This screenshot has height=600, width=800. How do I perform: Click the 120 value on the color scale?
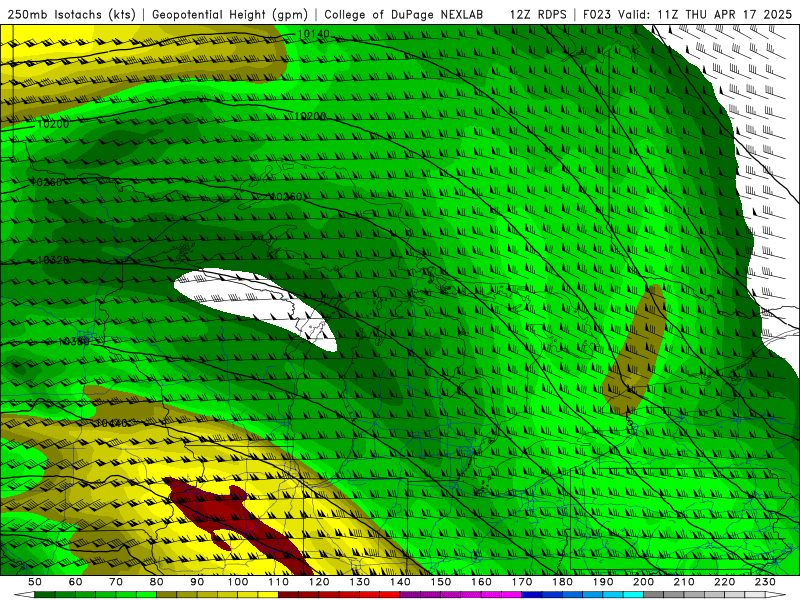(319, 582)
